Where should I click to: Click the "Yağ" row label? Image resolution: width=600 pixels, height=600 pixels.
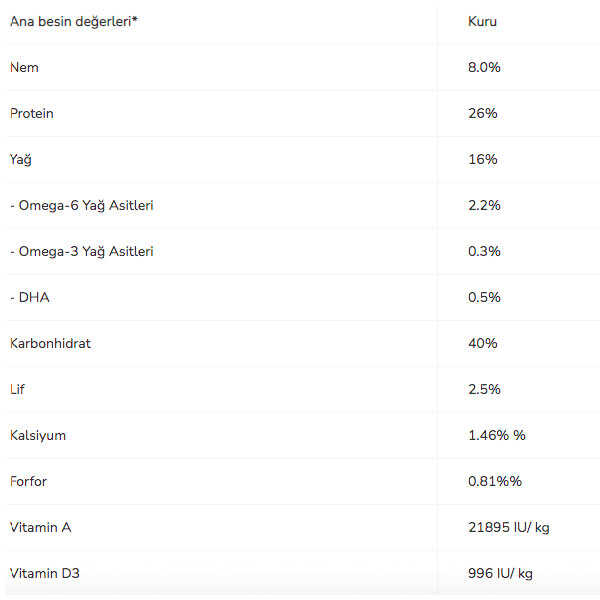point(21,159)
